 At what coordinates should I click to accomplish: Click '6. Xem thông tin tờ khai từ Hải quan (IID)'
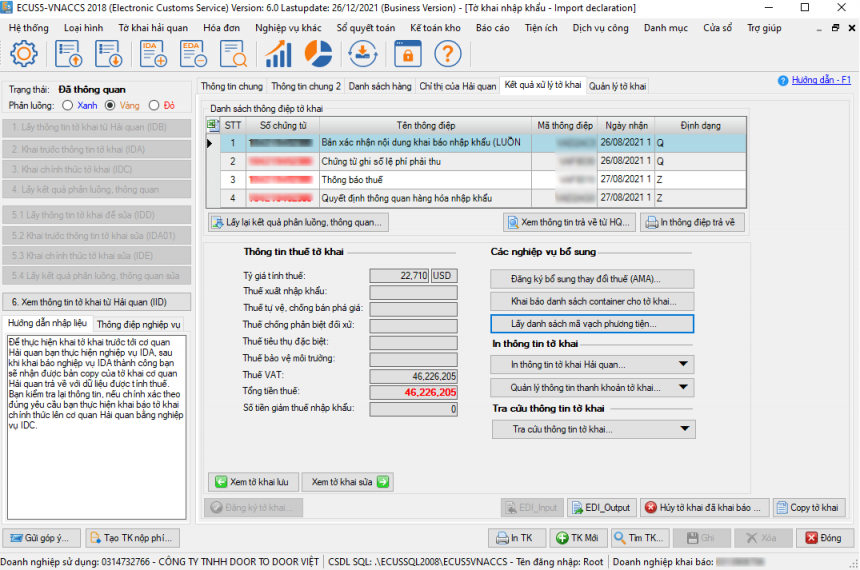[97, 302]
